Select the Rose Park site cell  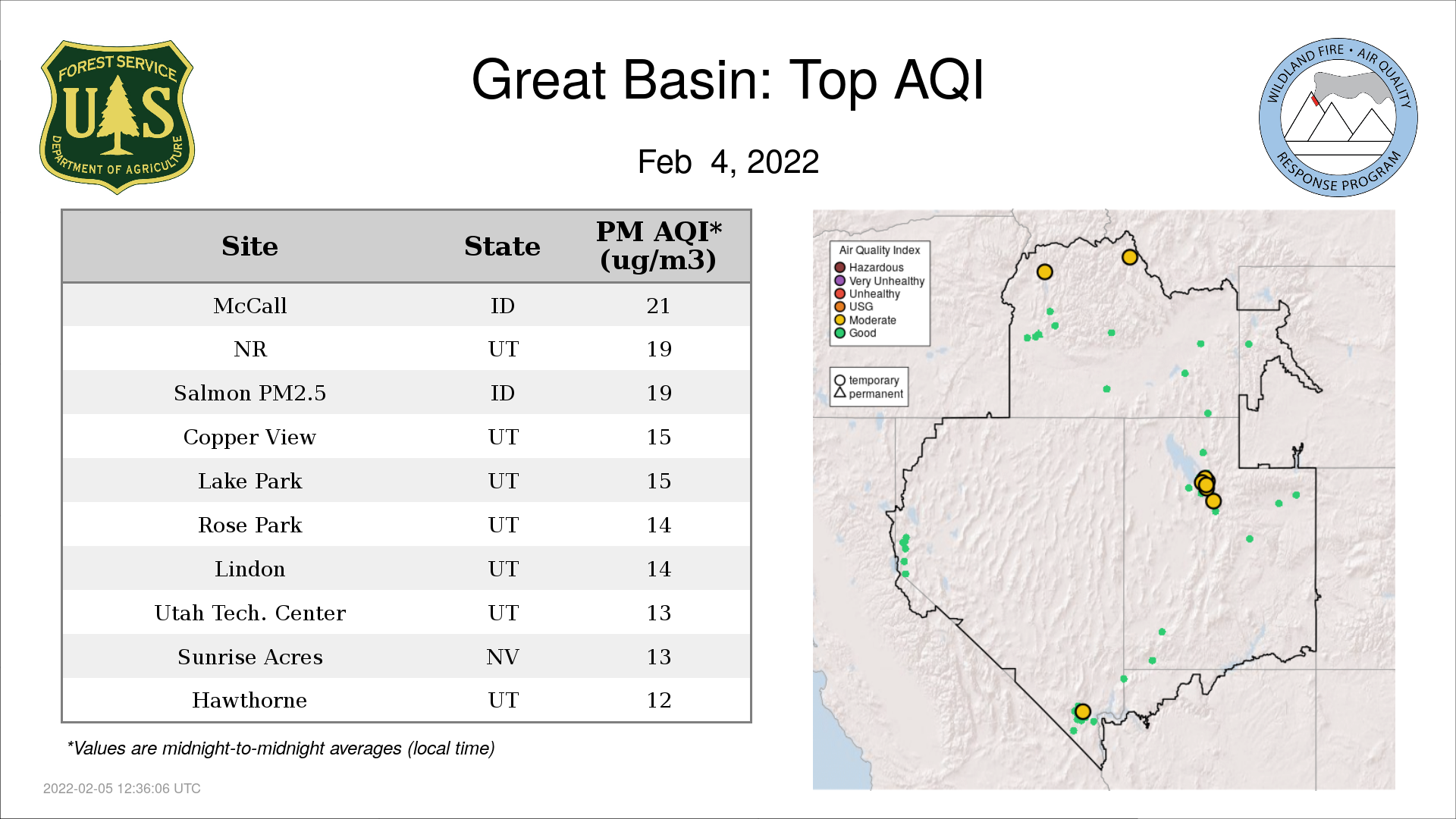point(249,525)
